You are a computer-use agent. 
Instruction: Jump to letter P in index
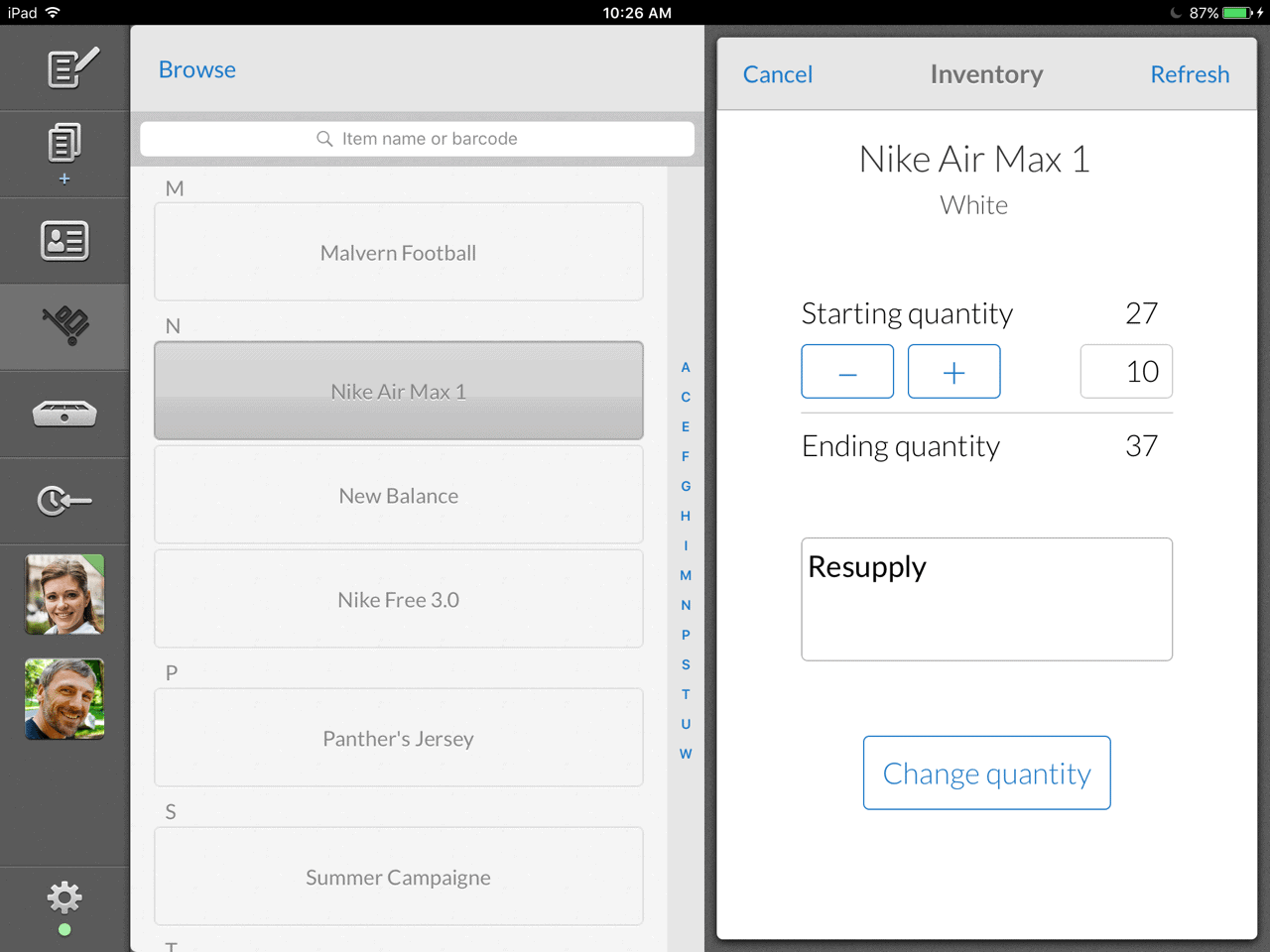[x=686, y=635]
